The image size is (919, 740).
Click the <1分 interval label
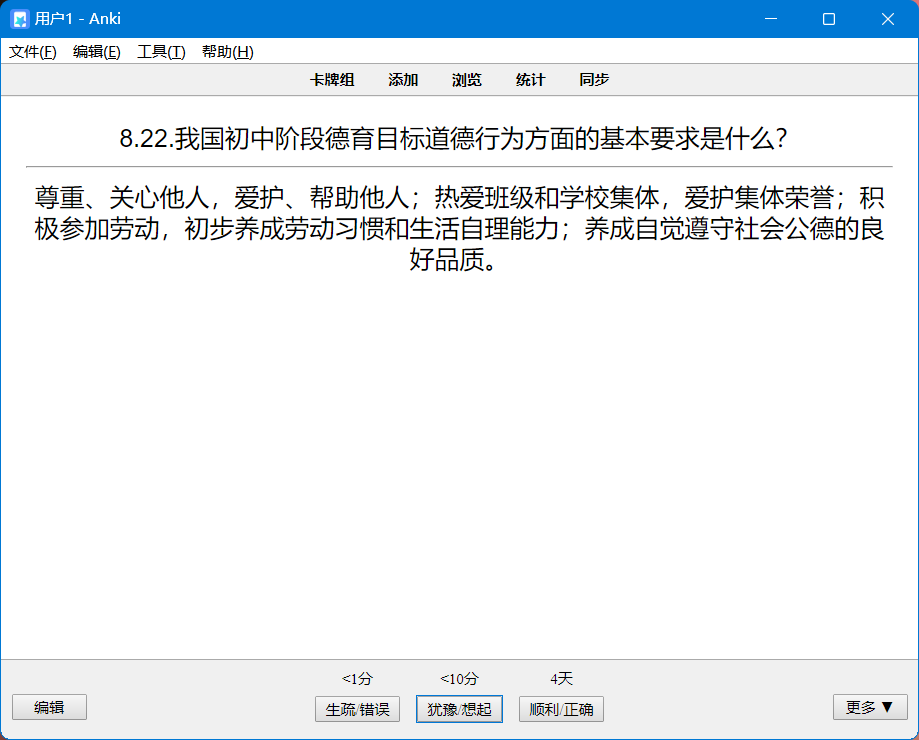tap(358, 678)
